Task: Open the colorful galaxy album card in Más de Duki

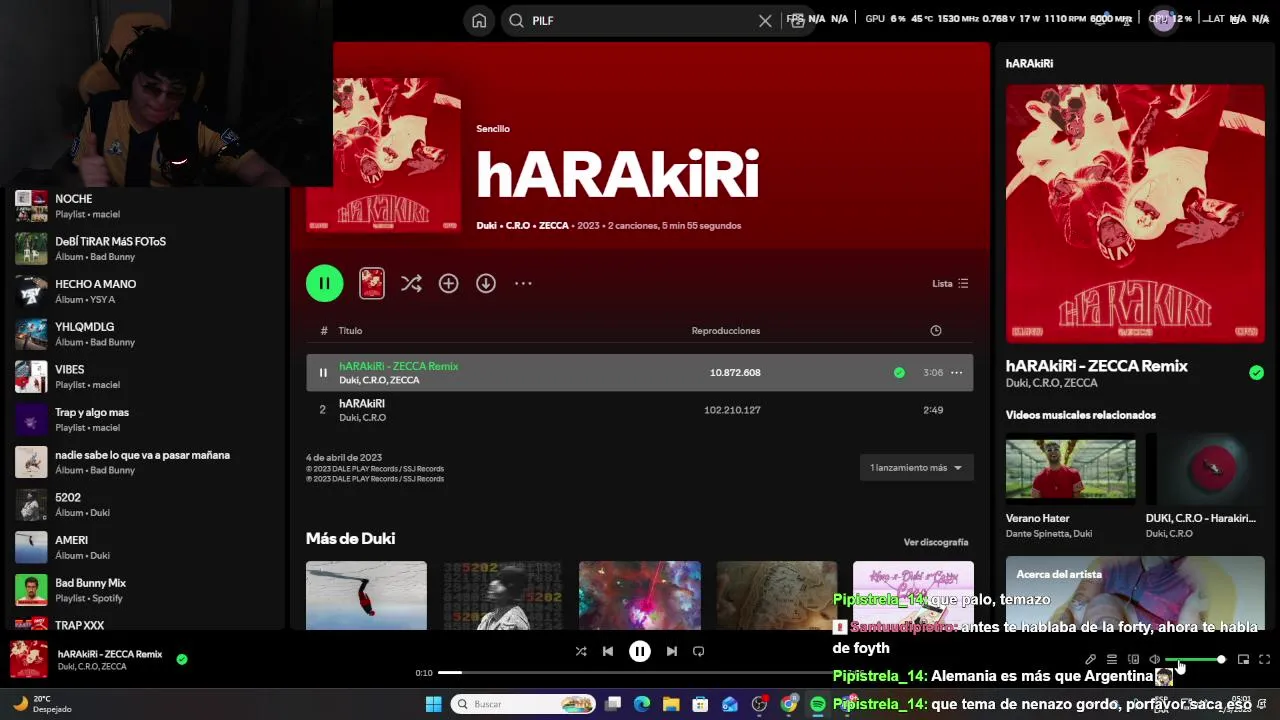Action: coord(640,596)
